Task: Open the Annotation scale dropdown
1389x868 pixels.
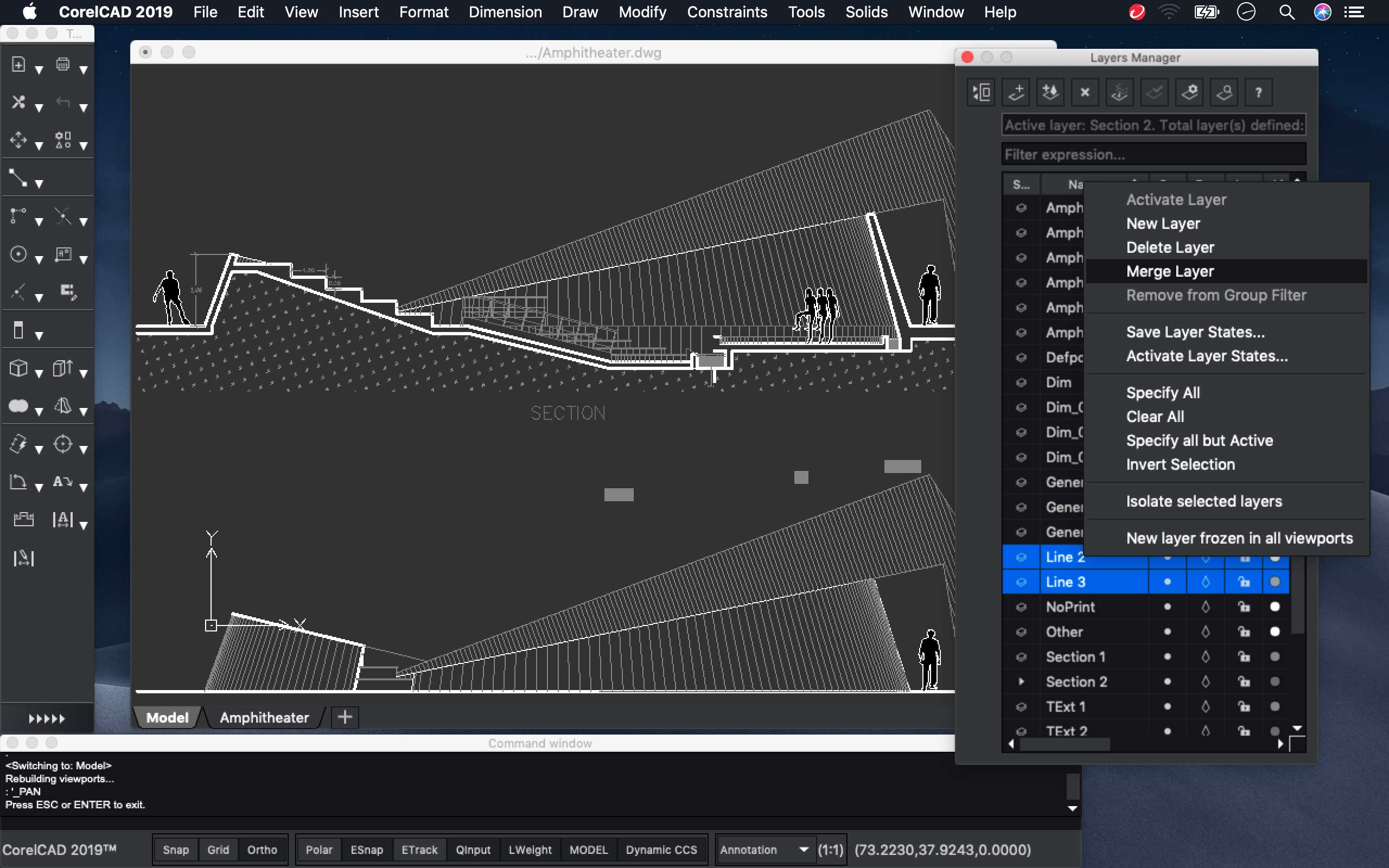Action: pyautogui.click(x=804, y=850)
